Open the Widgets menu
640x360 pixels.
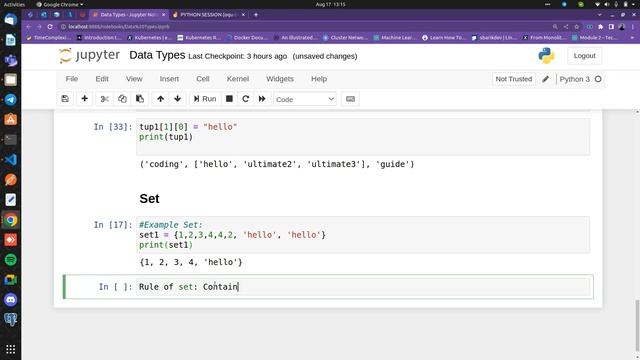coord(280,79)
